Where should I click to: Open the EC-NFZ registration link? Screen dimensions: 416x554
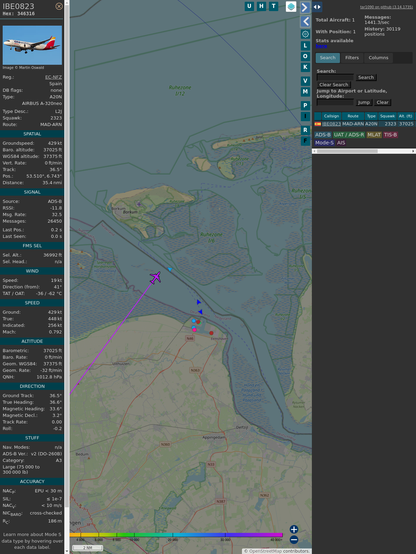tap(53, 77)
